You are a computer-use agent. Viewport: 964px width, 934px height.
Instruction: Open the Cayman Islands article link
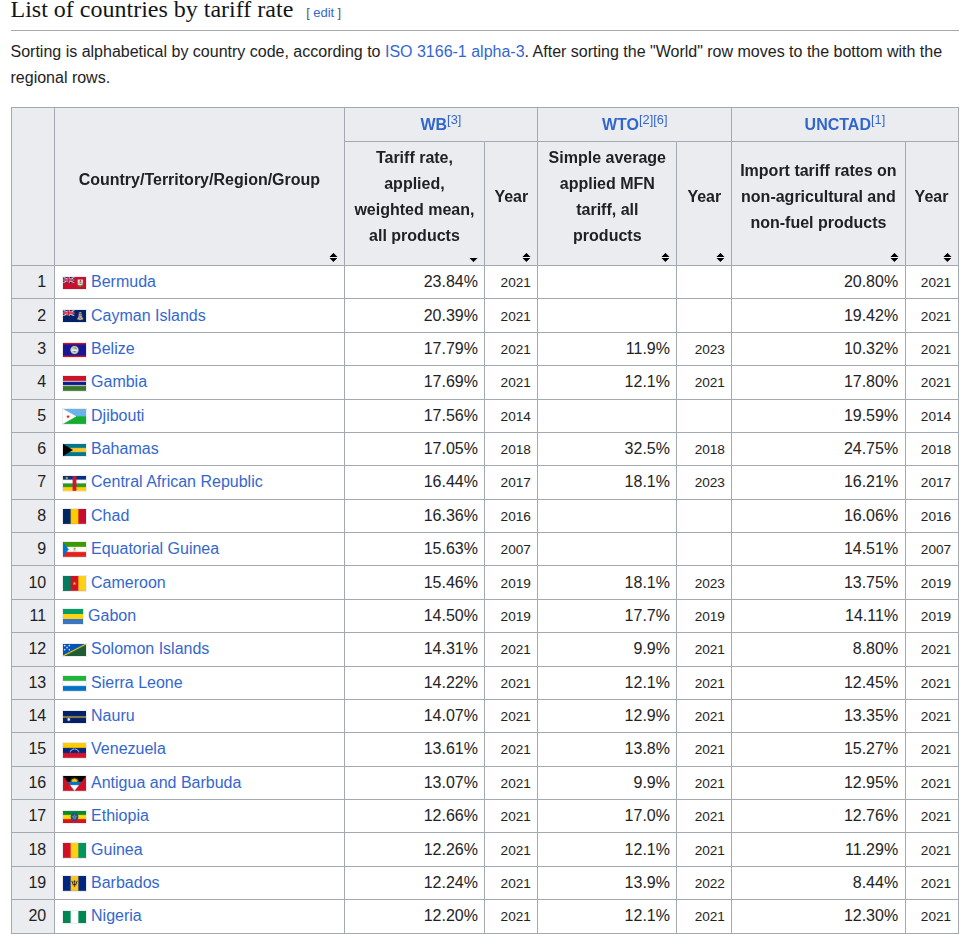(148, 315)
